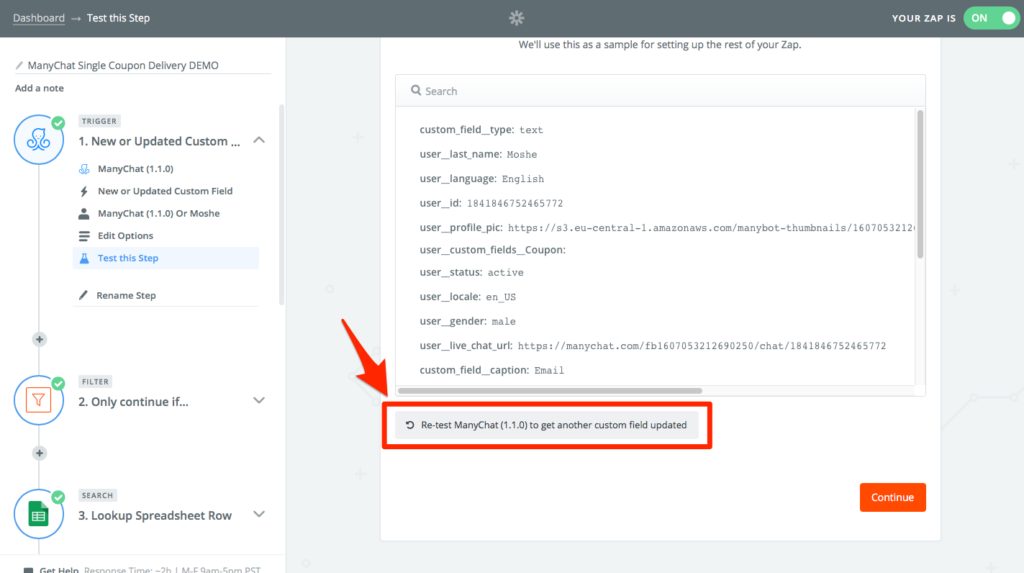Go back to the Dashboard link

point(39,18)
